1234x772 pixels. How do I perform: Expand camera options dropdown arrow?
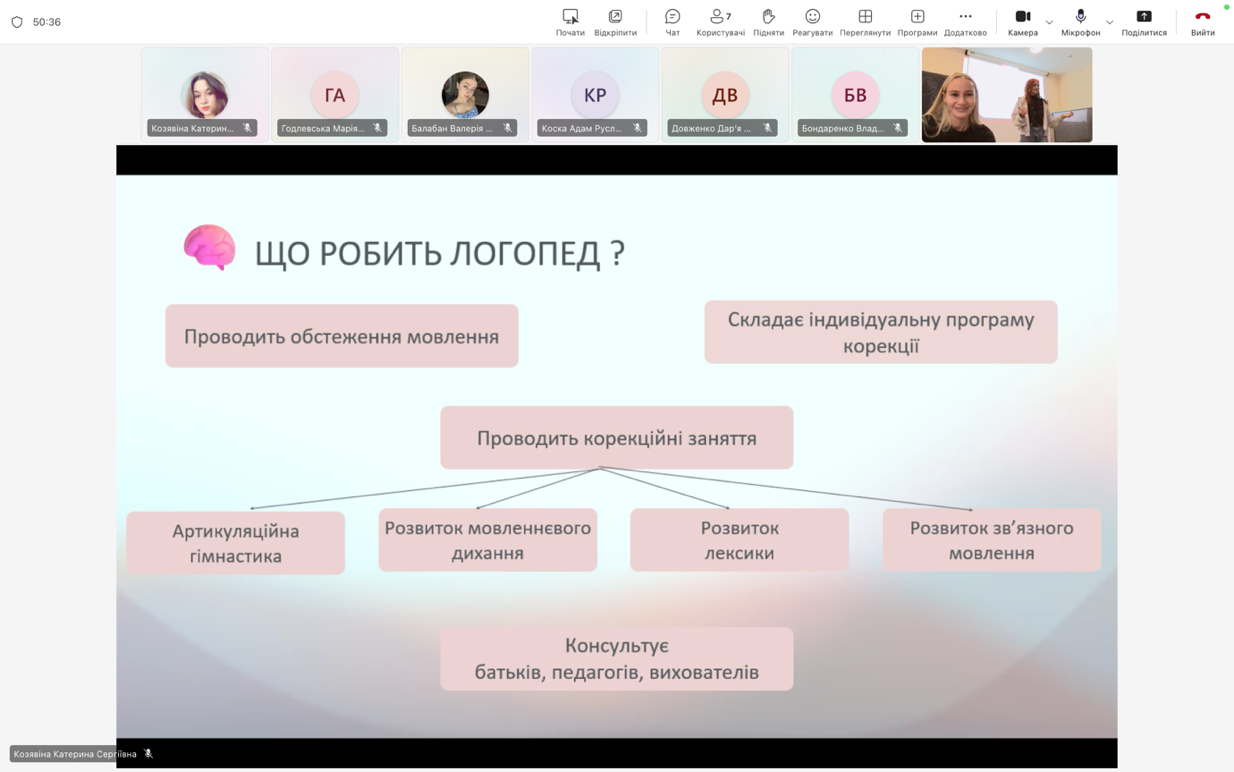[1049, 22]
